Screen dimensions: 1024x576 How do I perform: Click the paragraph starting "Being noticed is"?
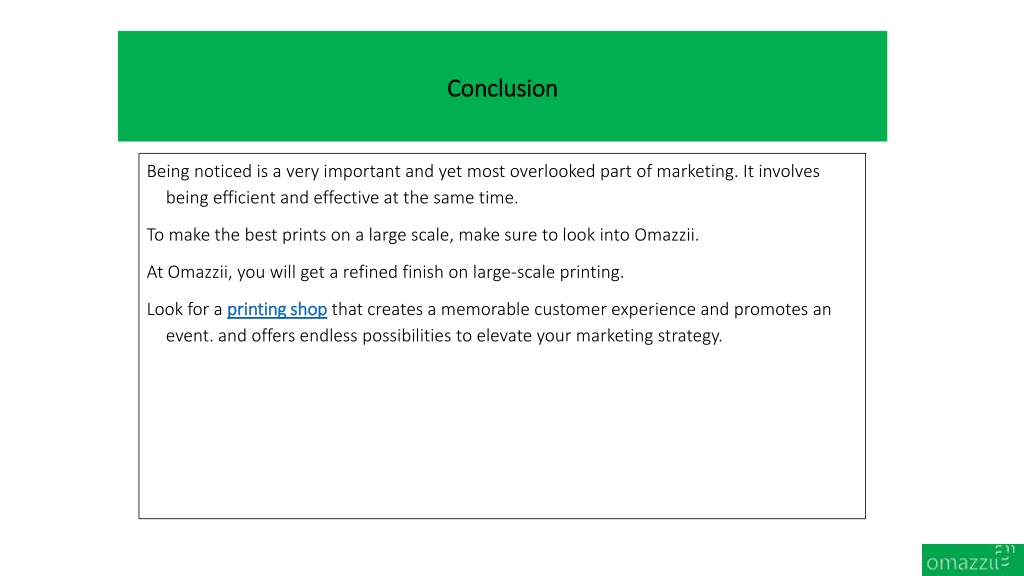(x=483, y=184)
